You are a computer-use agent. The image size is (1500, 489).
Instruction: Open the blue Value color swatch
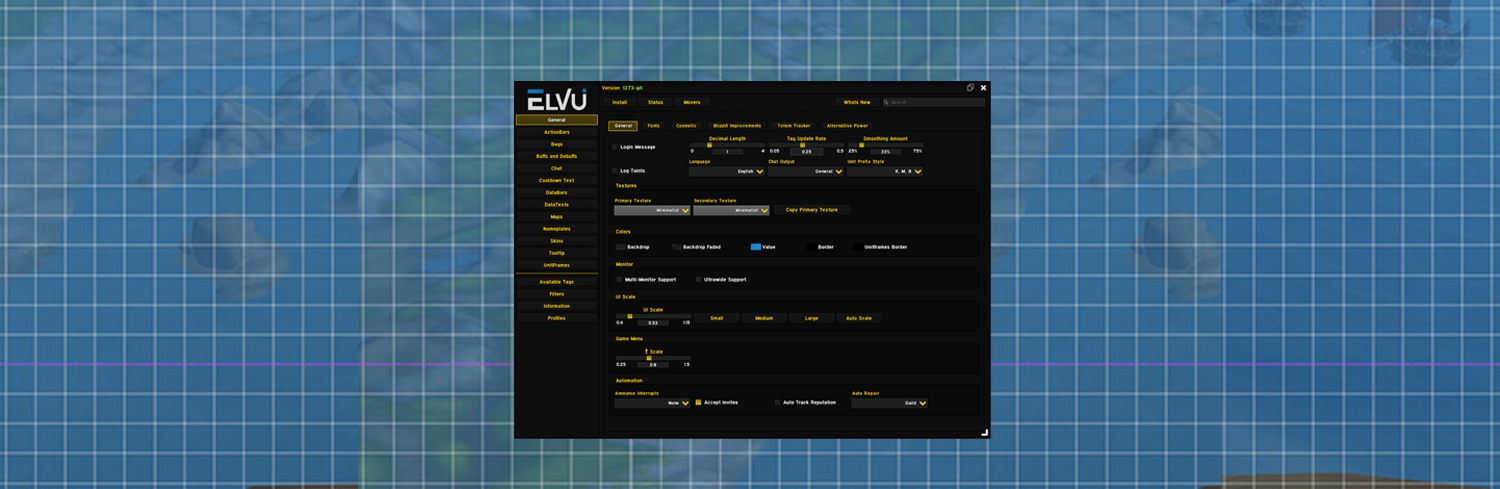pos(756,246)
